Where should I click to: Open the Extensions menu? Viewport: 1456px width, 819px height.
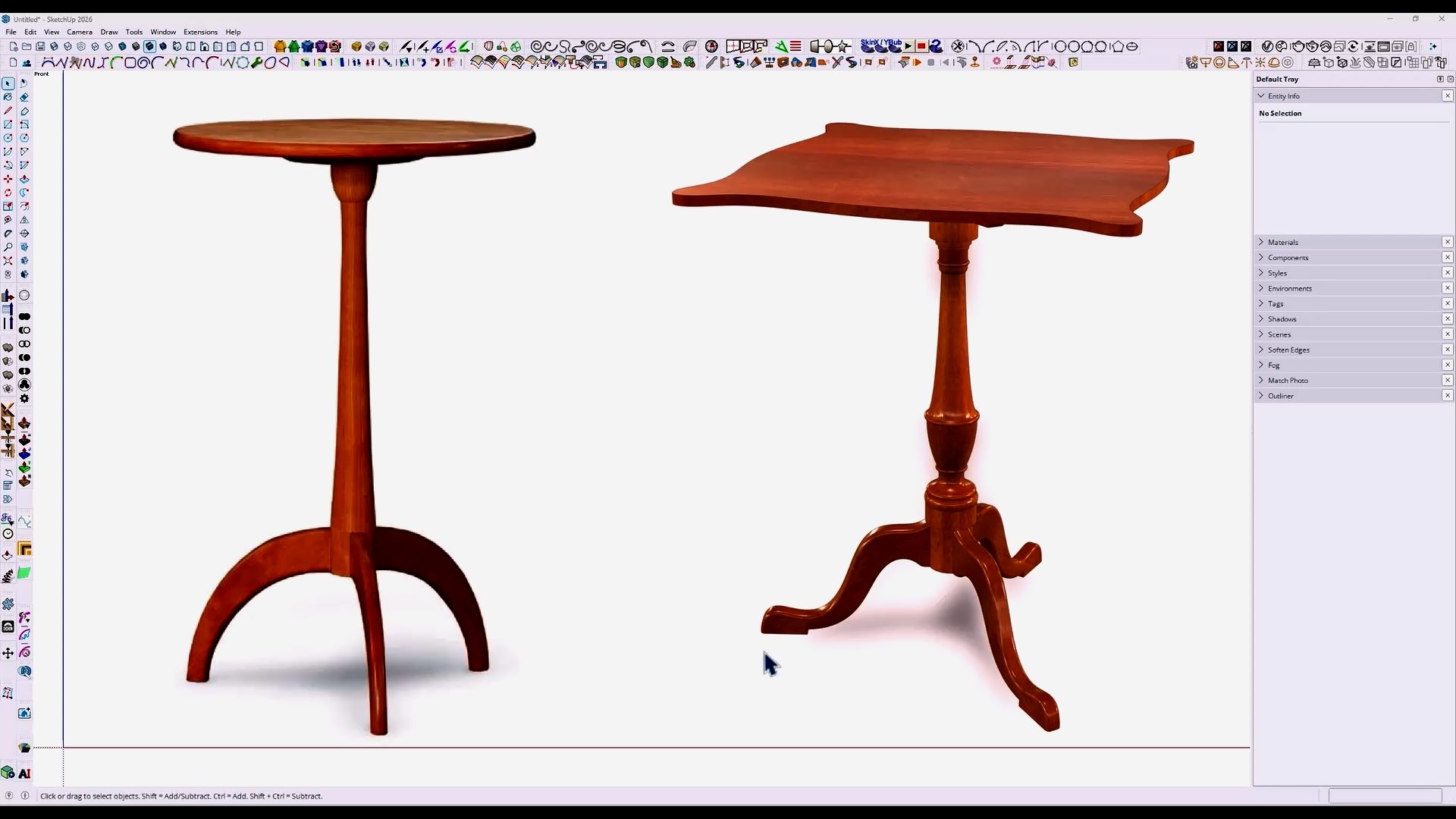(x=200, y=32)
